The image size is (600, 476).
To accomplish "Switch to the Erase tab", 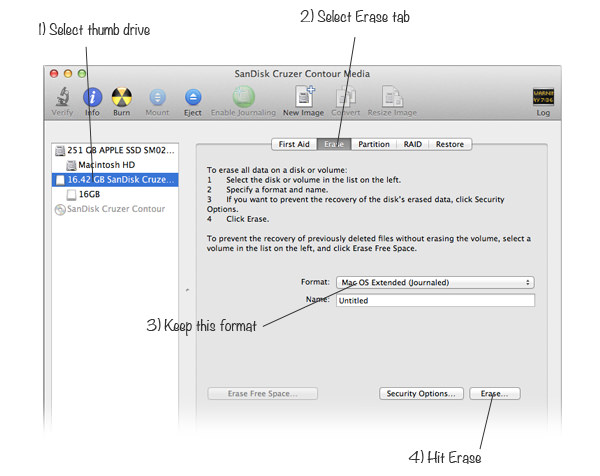I will coord(334,144).
